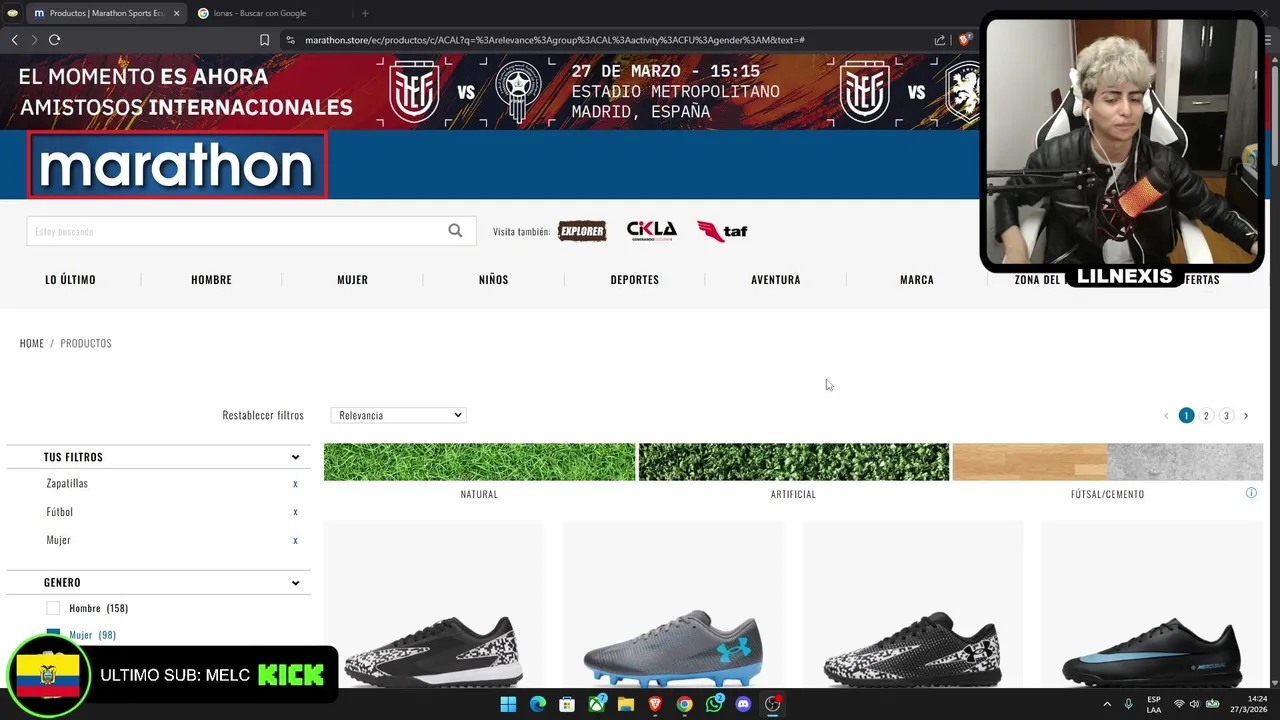Click Restablecer filtros link
Viewport: 1280px width, 720px height.
[263, 415]
